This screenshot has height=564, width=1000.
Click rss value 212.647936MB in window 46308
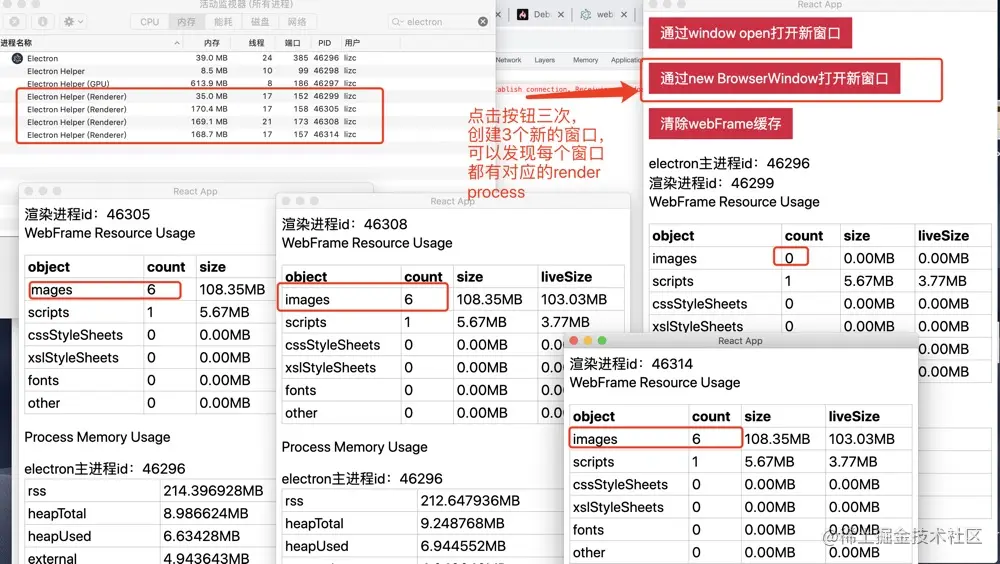(470, 501)
